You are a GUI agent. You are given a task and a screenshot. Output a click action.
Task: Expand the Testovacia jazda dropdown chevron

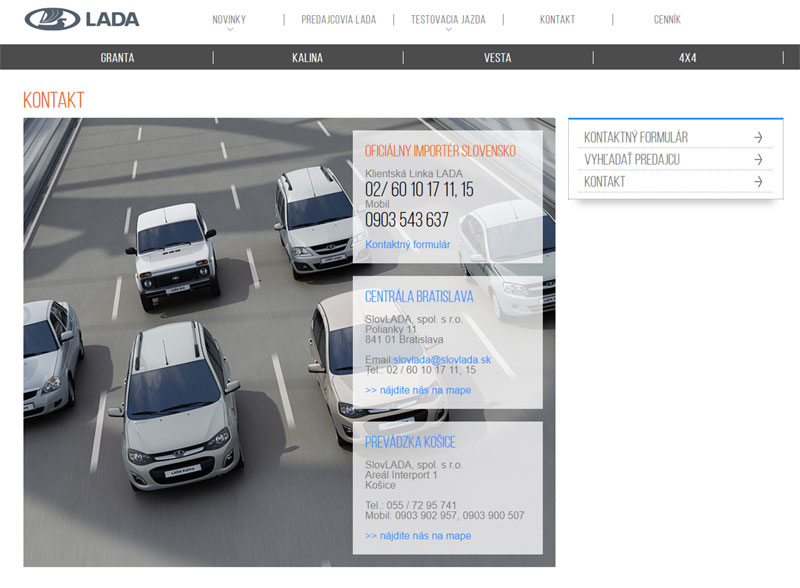click(x=448, y=30)
